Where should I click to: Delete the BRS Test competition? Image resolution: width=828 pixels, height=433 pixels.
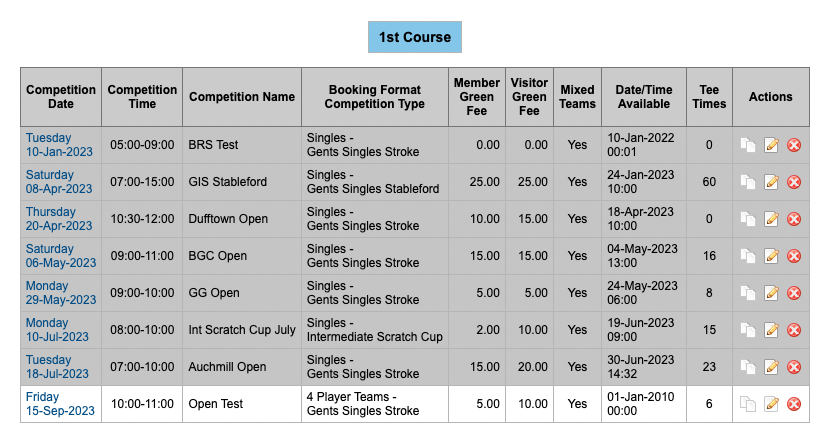[x=794, y=145]
